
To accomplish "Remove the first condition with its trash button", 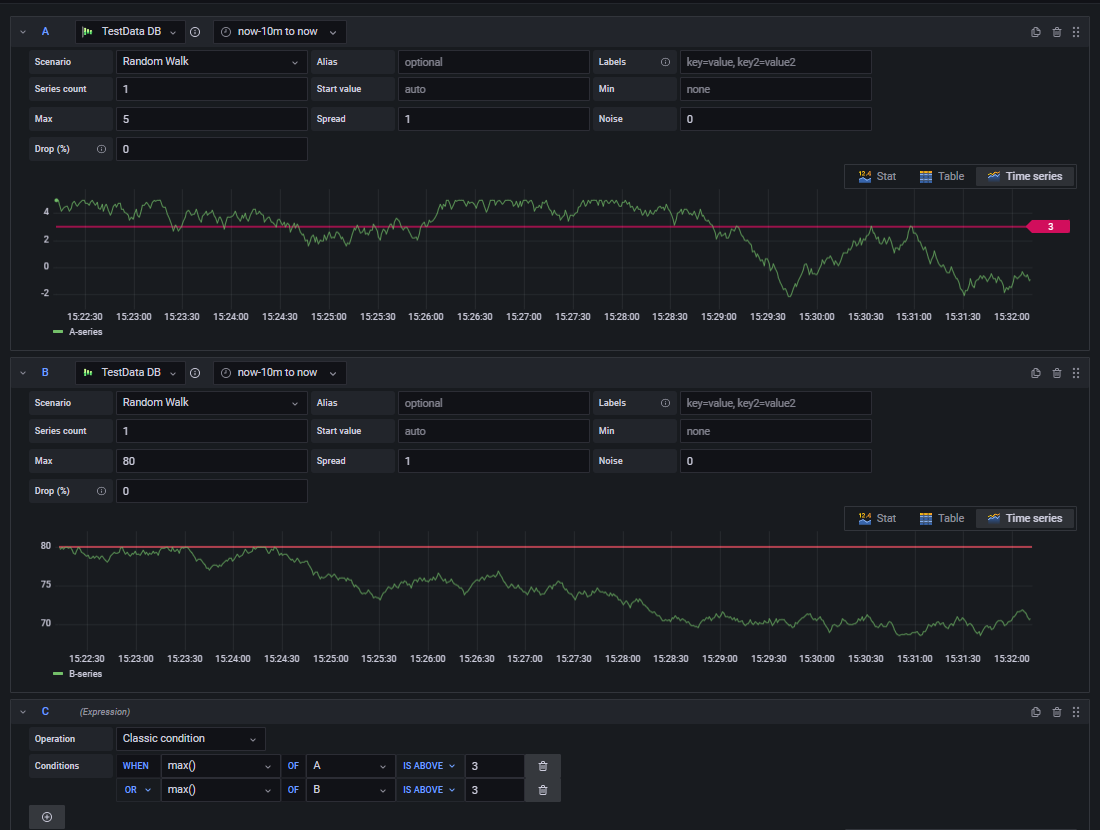I will [x=542, y=765].
